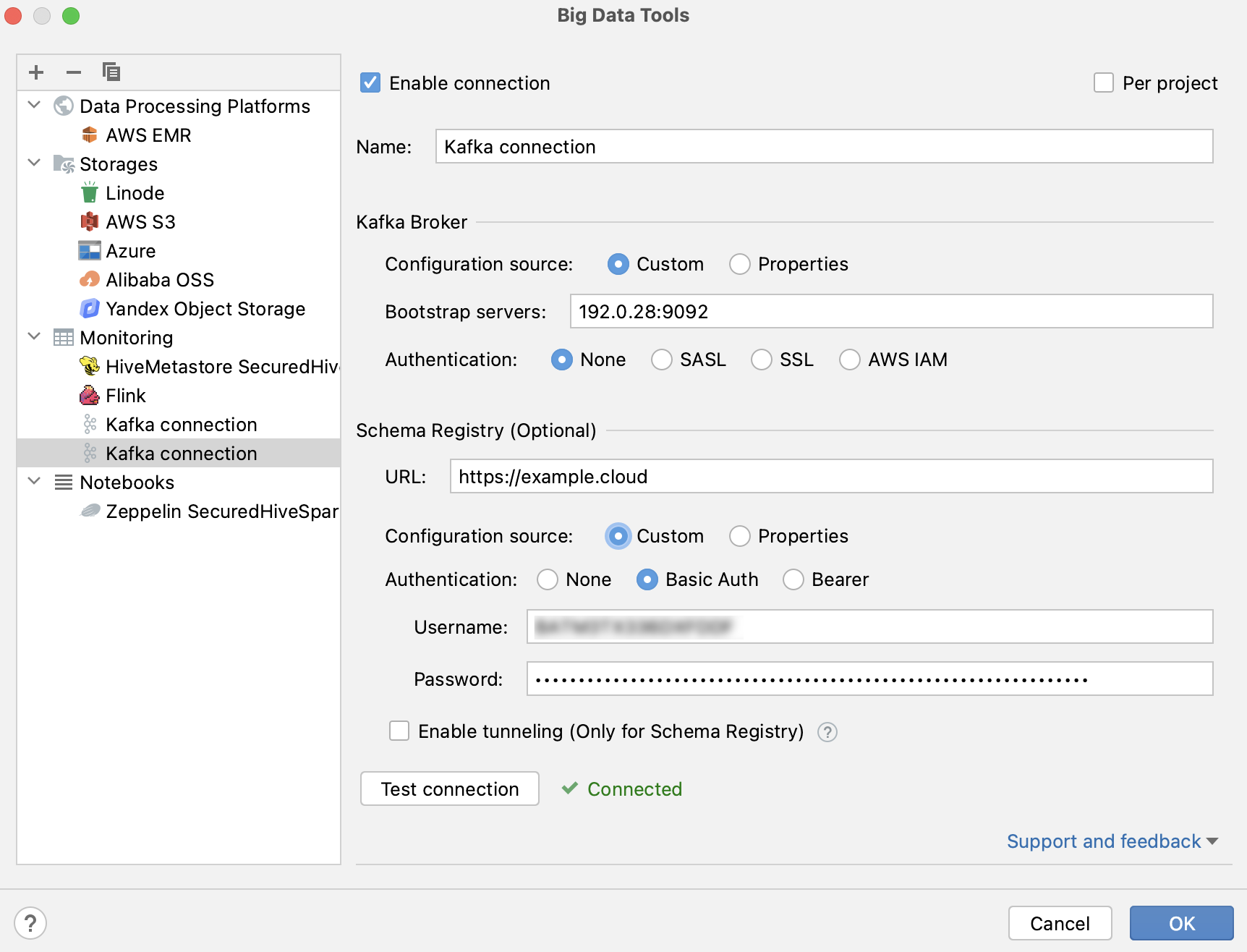Click the Notebooks list icon
1247x952 pixels.
click(64, 483)
